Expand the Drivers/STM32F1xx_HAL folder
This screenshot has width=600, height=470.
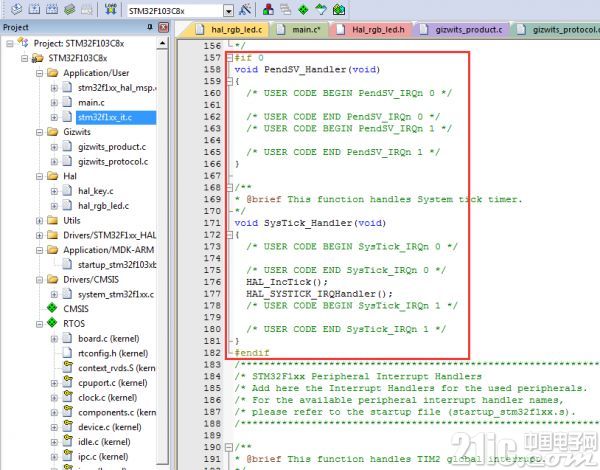click(39, 235)
